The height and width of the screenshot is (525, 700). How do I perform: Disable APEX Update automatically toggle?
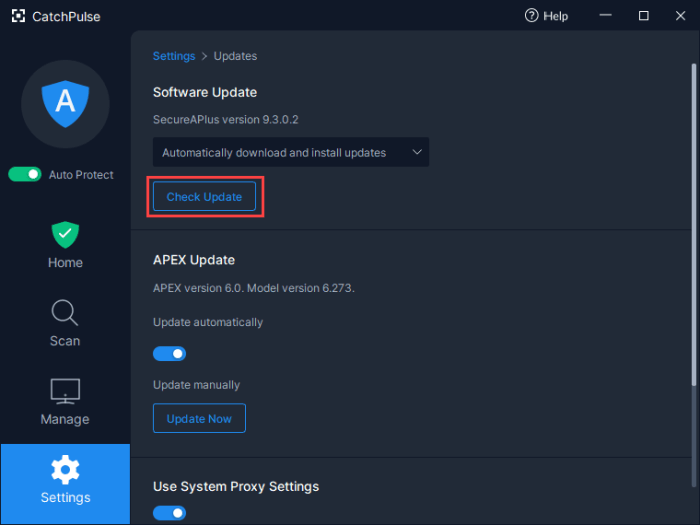coord(169,353)
